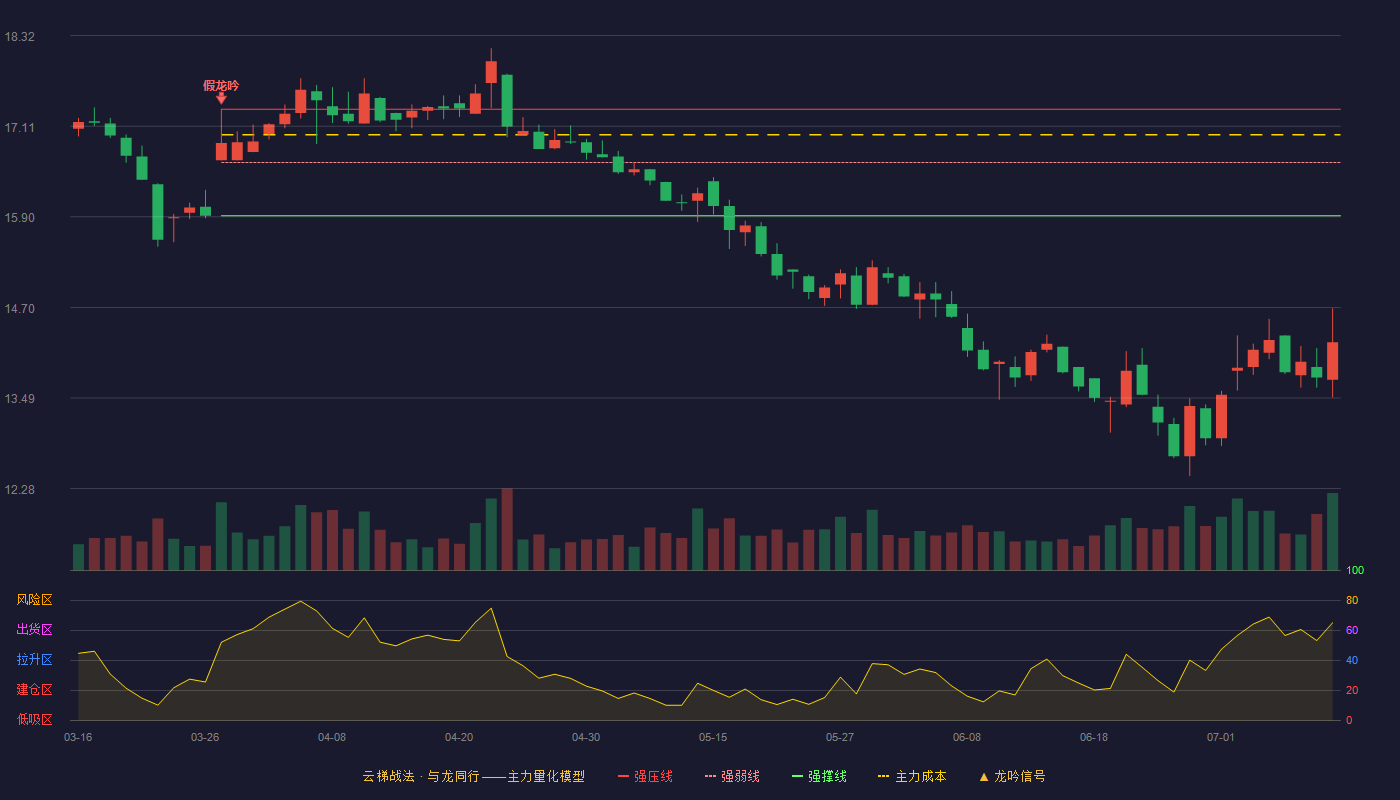Click the 04-20 date axis label
The height and width of the screenshot is (800, 1400).
(x=459, y=737)
